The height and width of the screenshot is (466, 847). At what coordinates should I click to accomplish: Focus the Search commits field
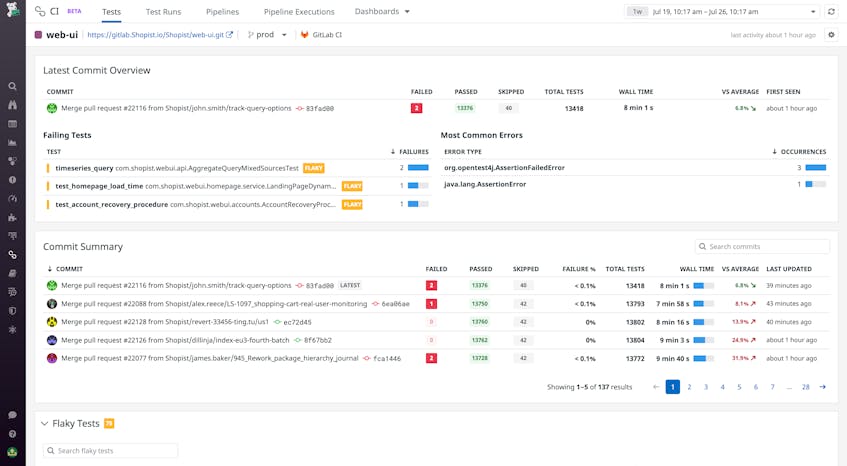point(762,246)
